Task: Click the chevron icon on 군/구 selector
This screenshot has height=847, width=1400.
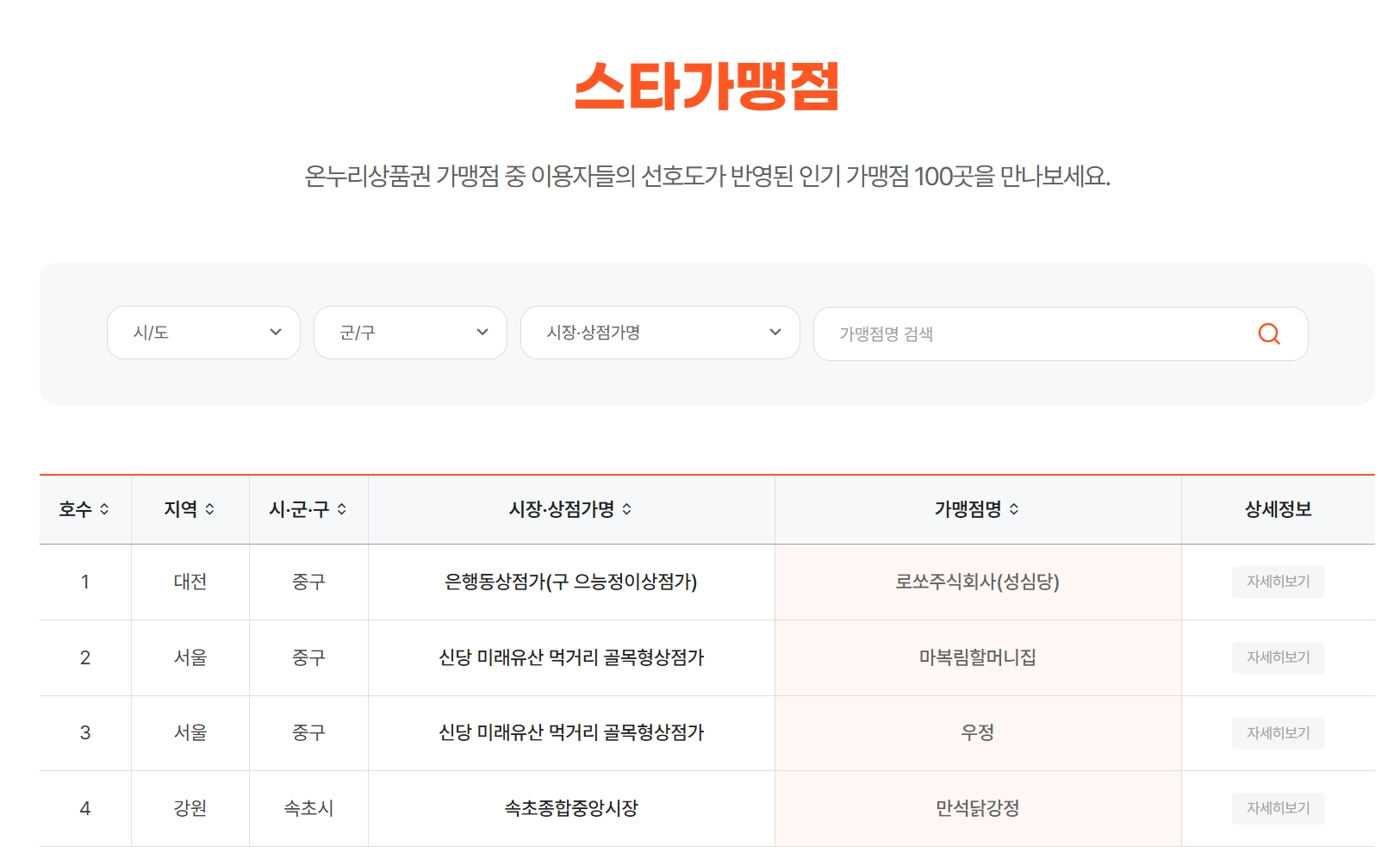Action: point(482,333)
